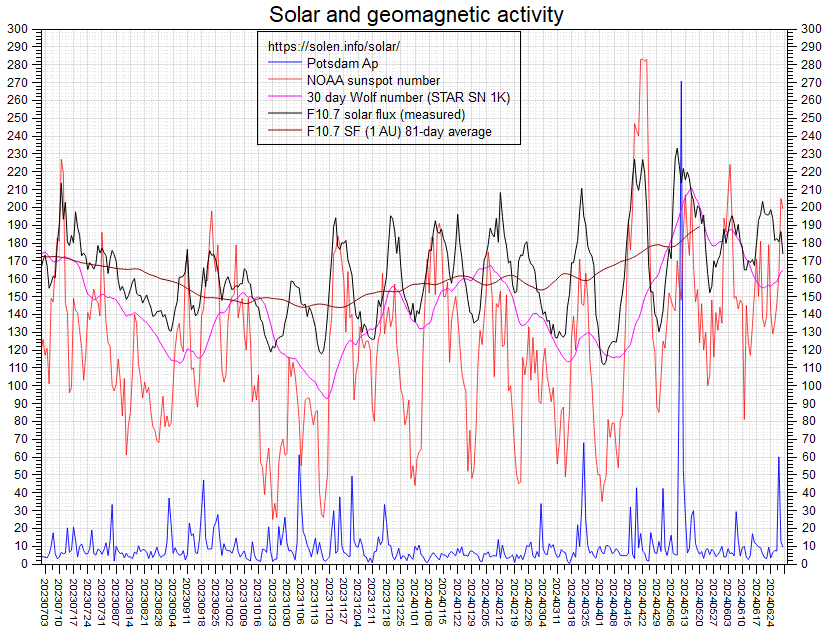Click the x-axis date label 20230904
Viewport: 829px width, 642px height.
point(172,602)
